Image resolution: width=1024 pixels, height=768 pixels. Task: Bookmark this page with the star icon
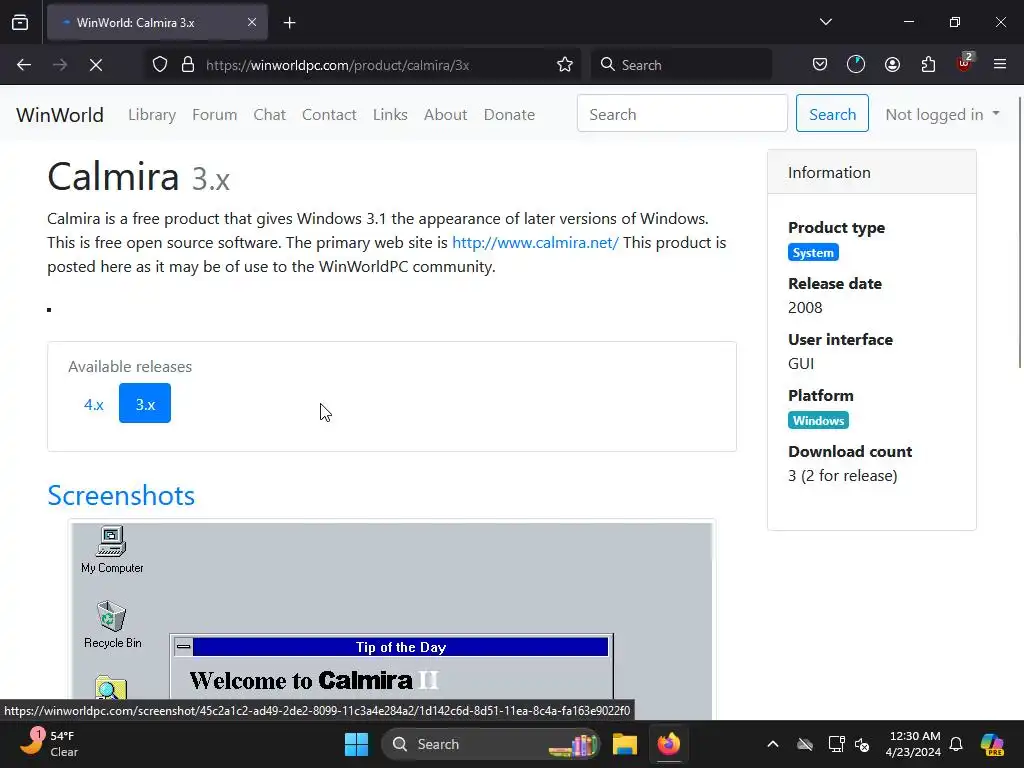[565, 65]
